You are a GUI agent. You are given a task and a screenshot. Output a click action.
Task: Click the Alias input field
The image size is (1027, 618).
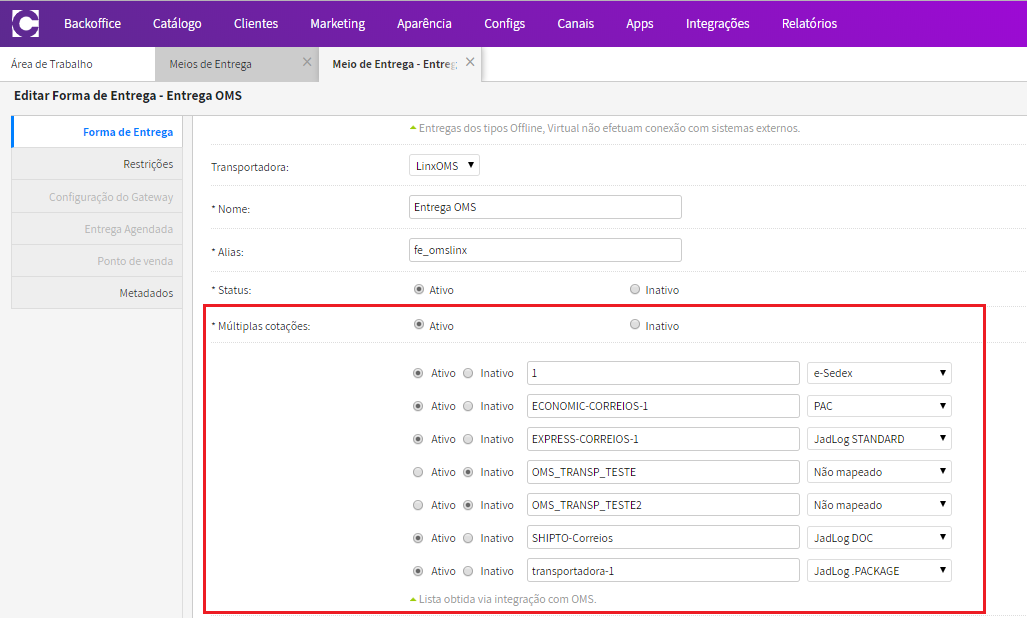(x=545, y=250)
